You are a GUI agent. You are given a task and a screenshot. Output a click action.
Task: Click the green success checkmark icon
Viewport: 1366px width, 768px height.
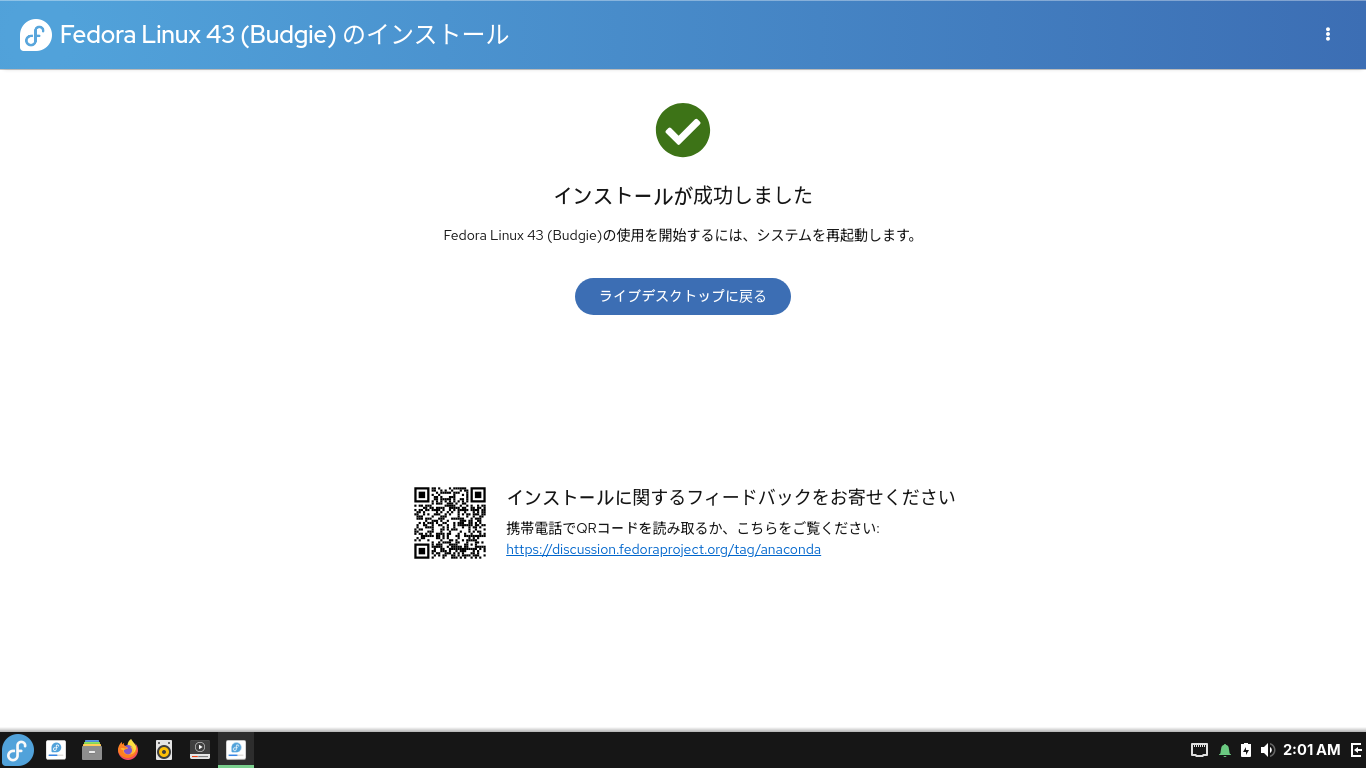pos(683,130)
